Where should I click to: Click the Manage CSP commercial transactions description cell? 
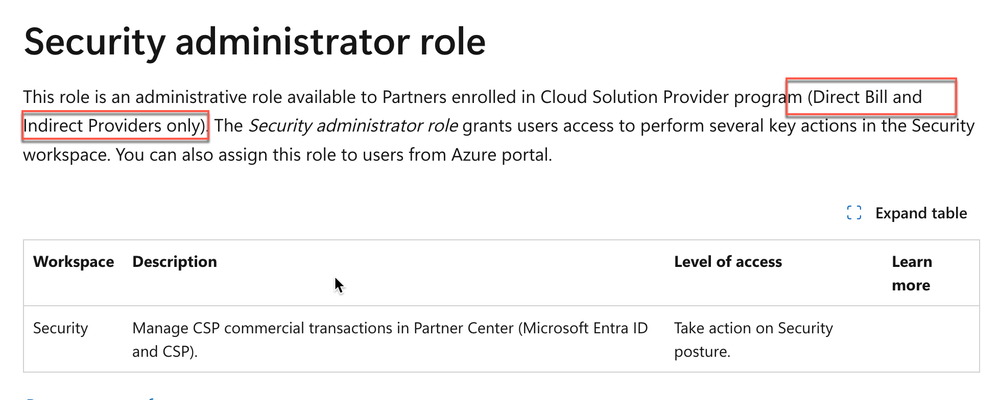[390, 339]
